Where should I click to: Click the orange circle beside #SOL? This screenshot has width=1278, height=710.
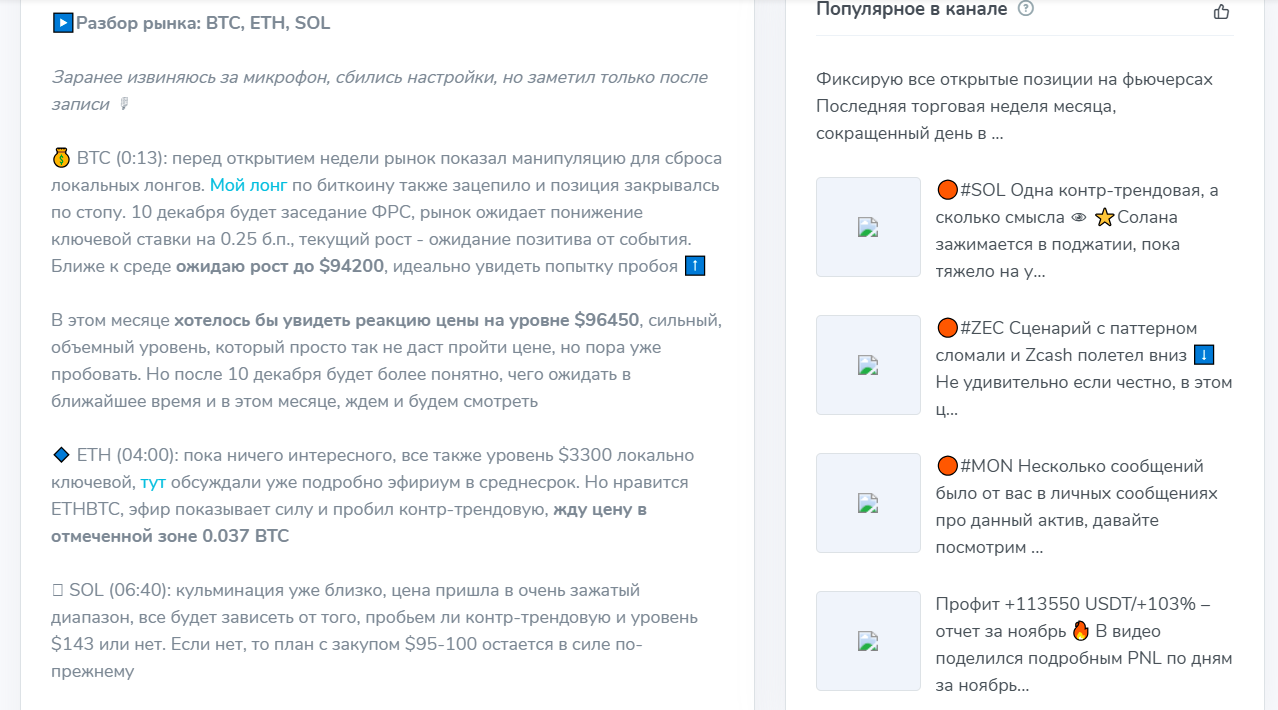tap(947, 190)
